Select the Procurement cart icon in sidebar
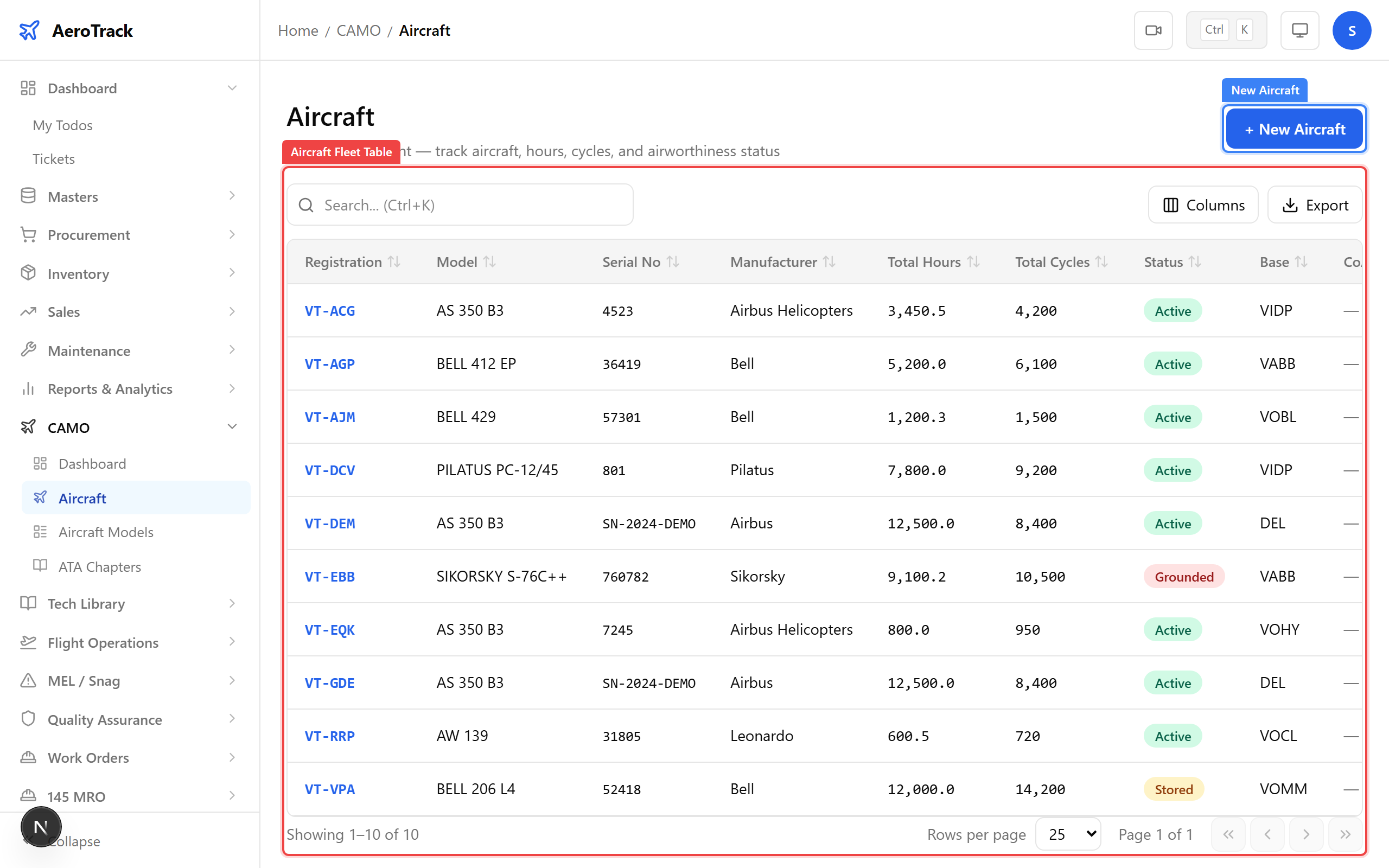 28,234
